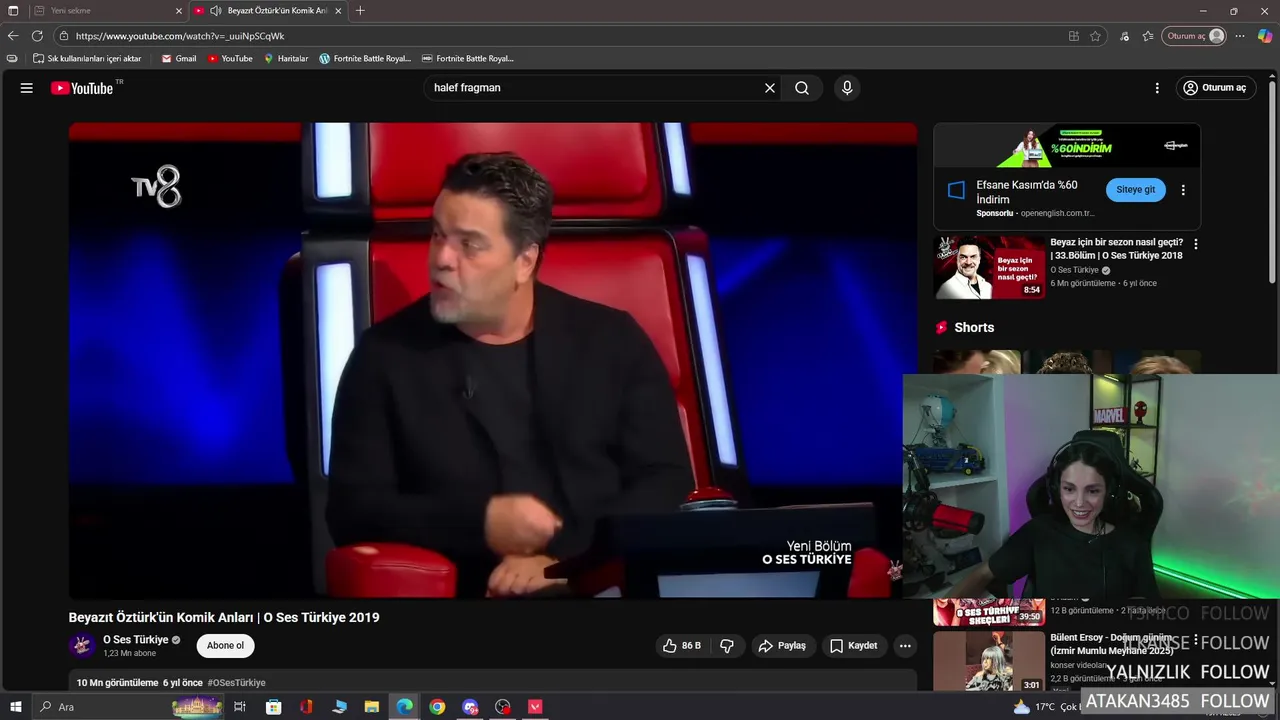
Task: Open 'Beyaz için bir sezon nasıl geçti?' title
Action: point(1116,249)
